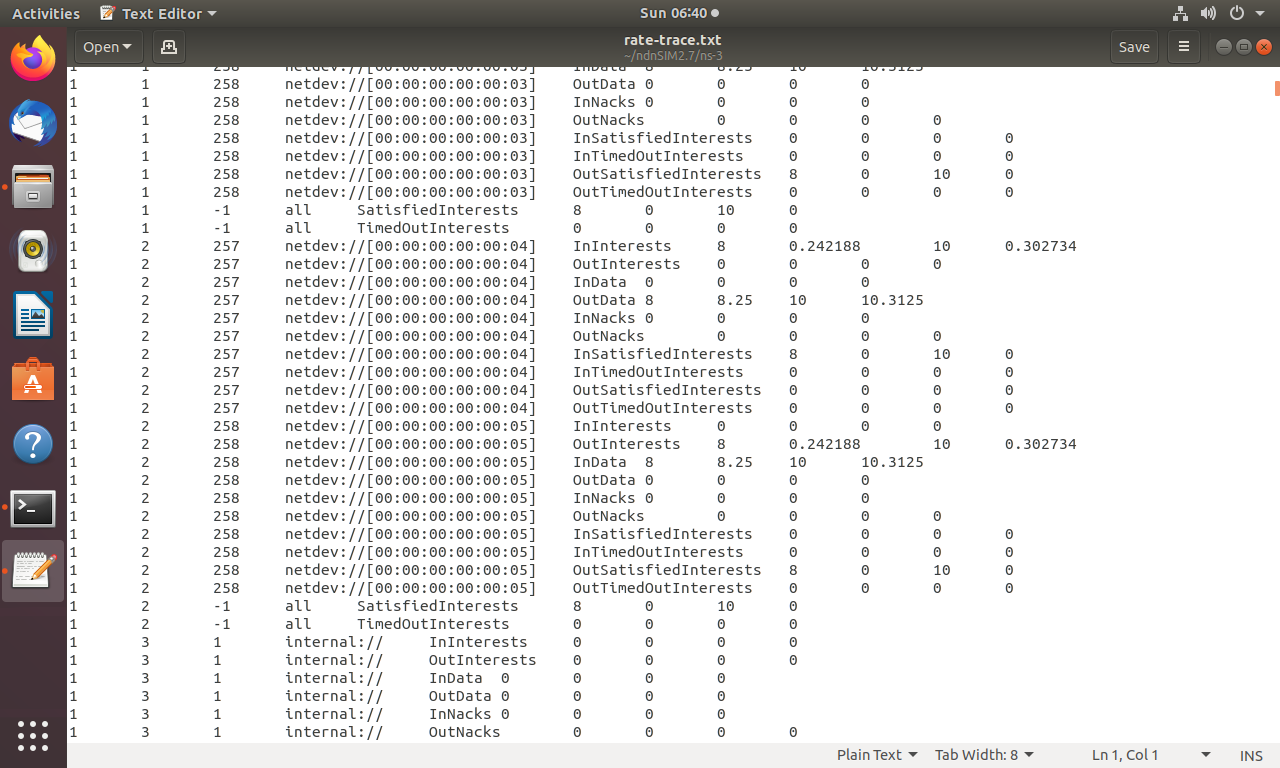Viewport: 1280px width, 768px height.
Task: Open the hamburger menu in gedit
Action: coord(1183,46)
